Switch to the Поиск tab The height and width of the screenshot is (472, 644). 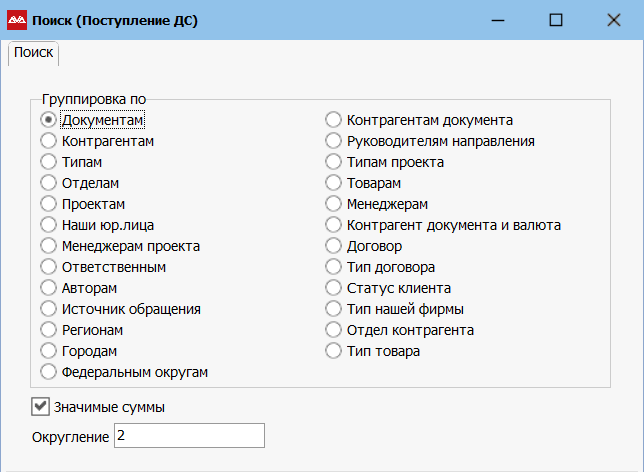point(33,53)
